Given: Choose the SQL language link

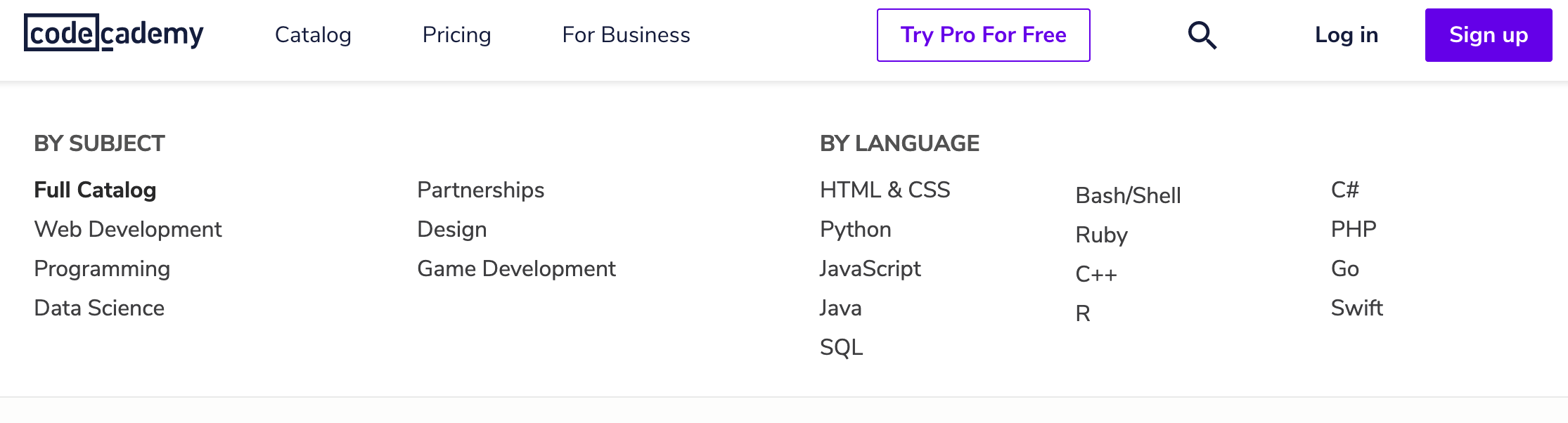Looking at the screenshot, I should 841,347.
